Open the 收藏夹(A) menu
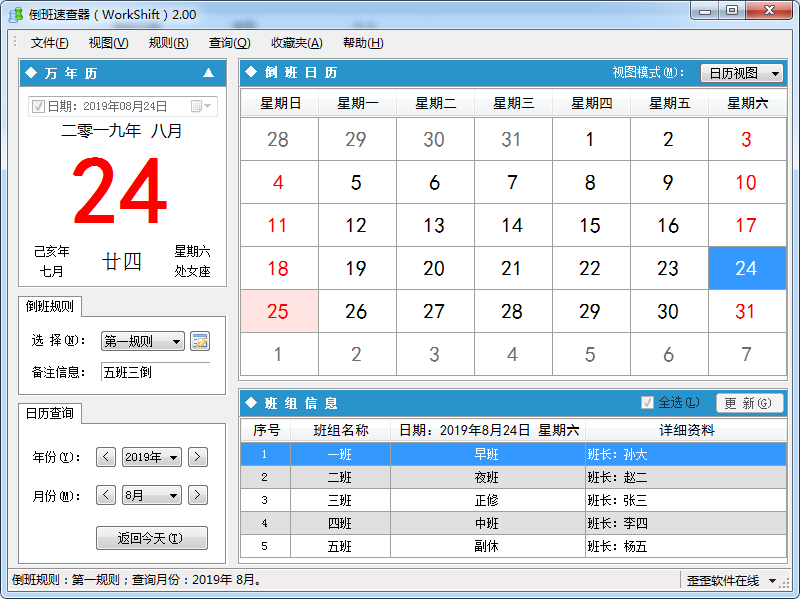Screen dimensions: 800x599 (x=296, y=43)
